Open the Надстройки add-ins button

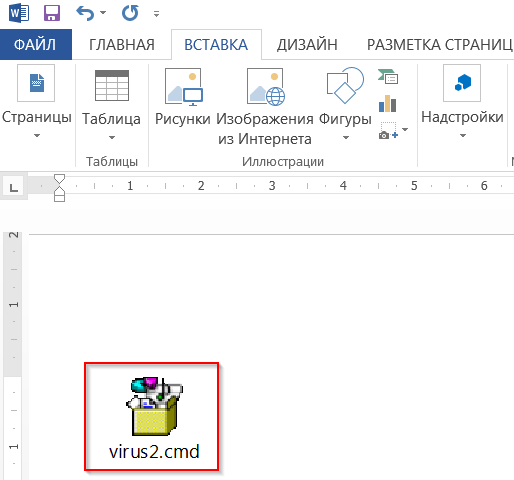tap(462, 102)
